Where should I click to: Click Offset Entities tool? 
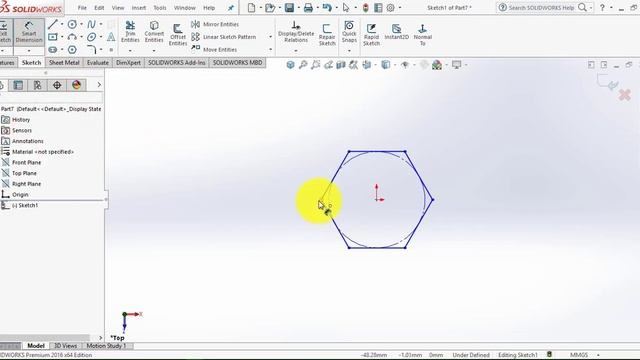click(178, 35)
